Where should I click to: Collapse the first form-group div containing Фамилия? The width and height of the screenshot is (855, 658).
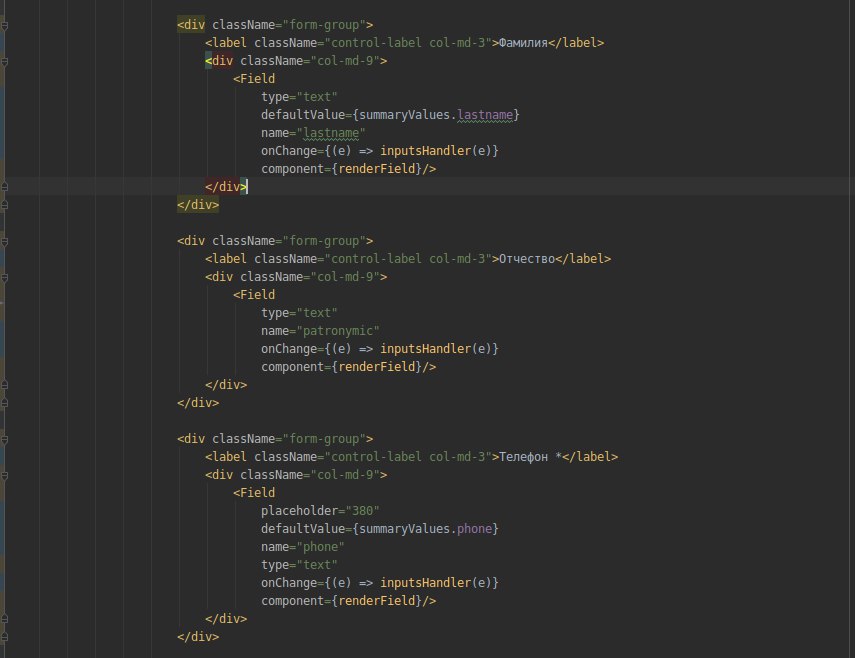point(4,26)
